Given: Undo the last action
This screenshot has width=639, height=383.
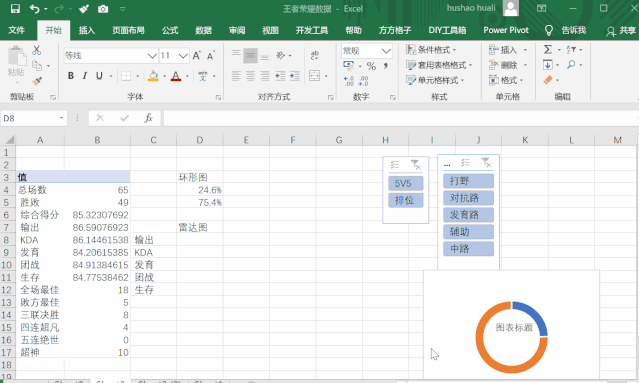Looking at the screenshot, I should [35, 9].
